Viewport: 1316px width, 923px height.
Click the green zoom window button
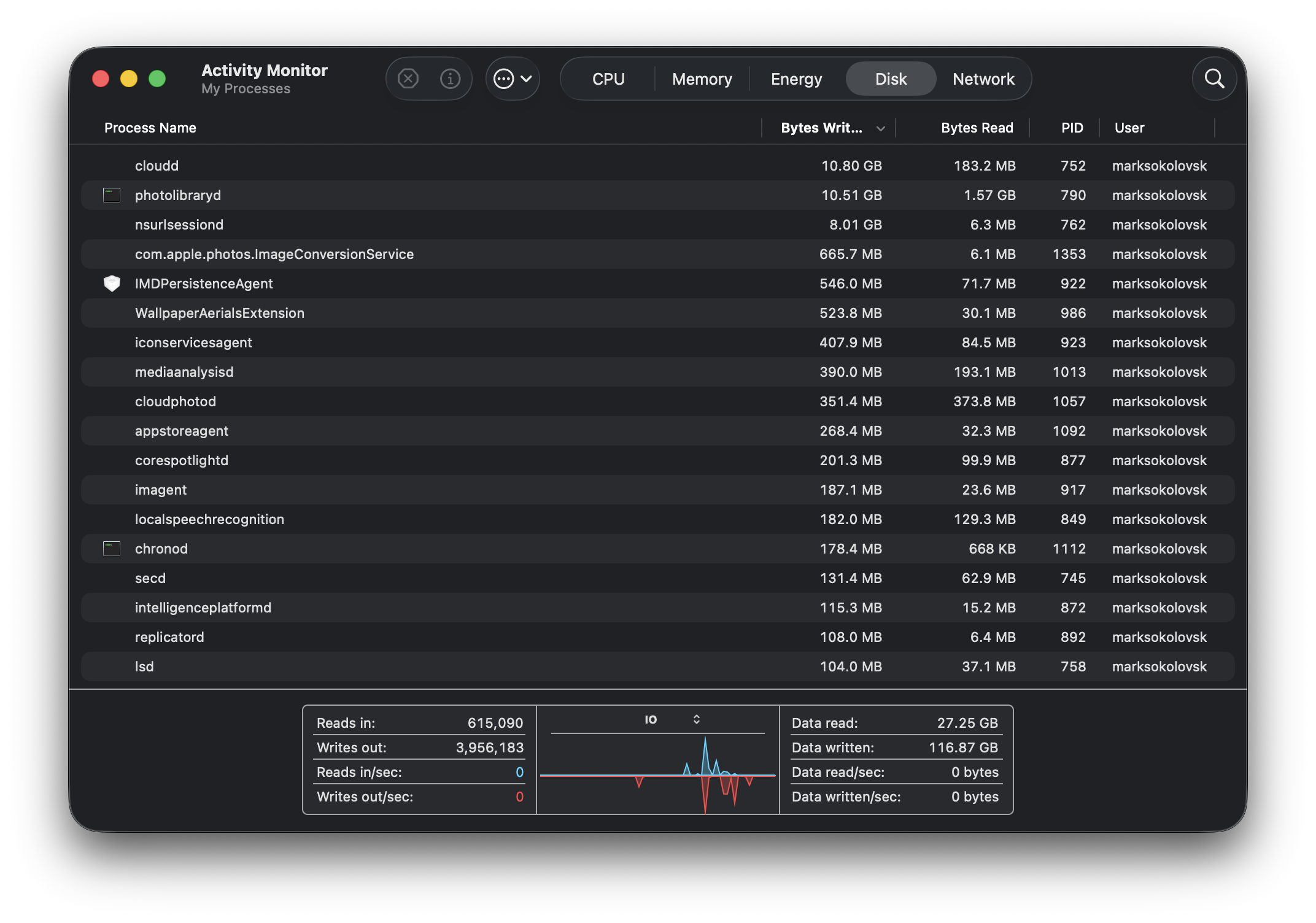[x=157, y=79]
